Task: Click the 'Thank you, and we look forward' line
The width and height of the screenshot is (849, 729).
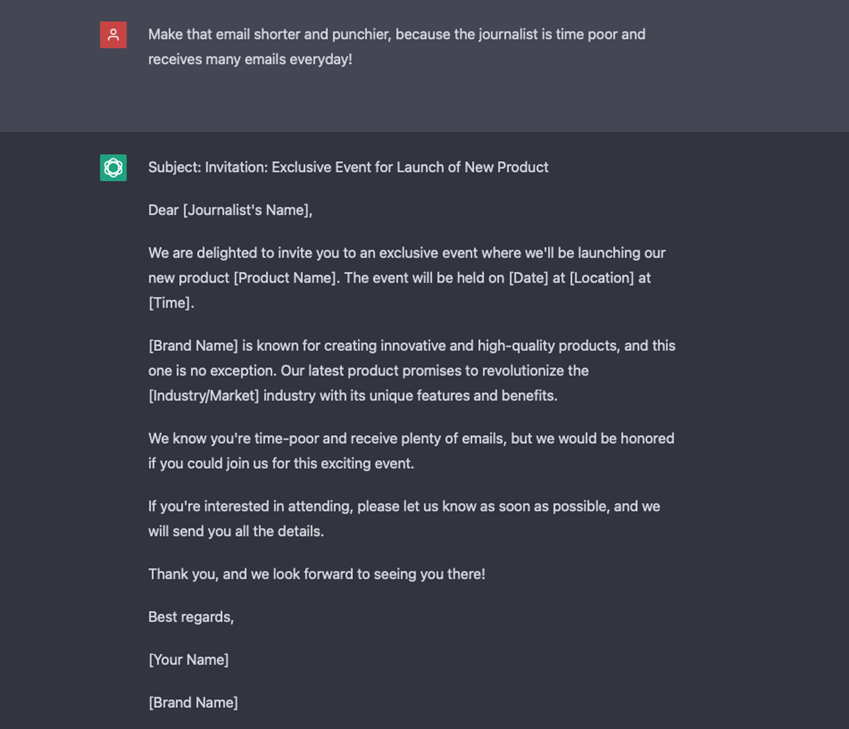Action: pos(317,574)
